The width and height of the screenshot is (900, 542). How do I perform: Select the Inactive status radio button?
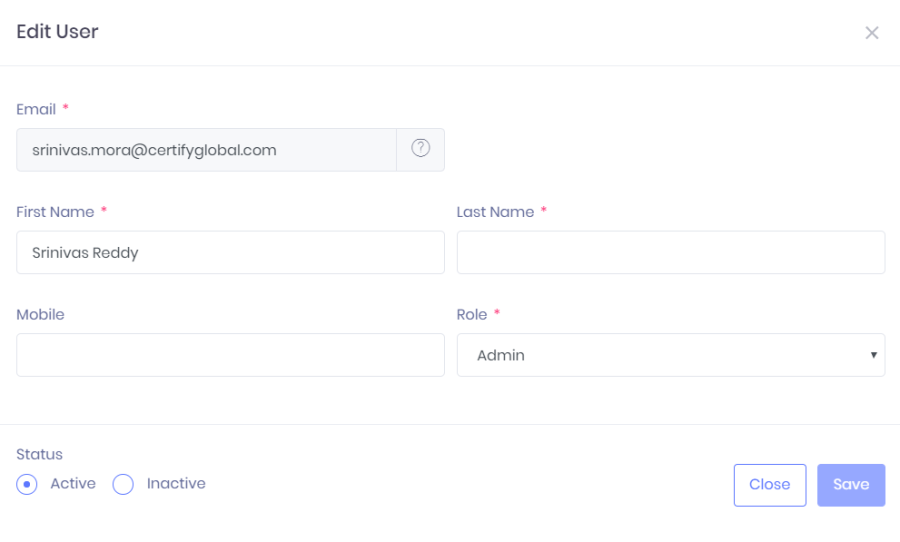pyautogui.click(x=123, y=484)
